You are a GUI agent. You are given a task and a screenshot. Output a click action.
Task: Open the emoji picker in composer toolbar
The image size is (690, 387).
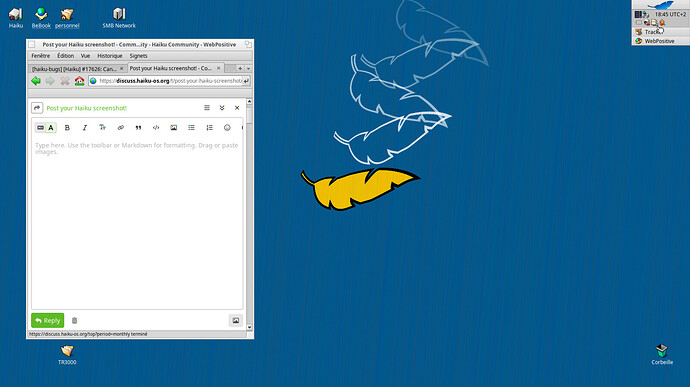[x=227, y=128]
